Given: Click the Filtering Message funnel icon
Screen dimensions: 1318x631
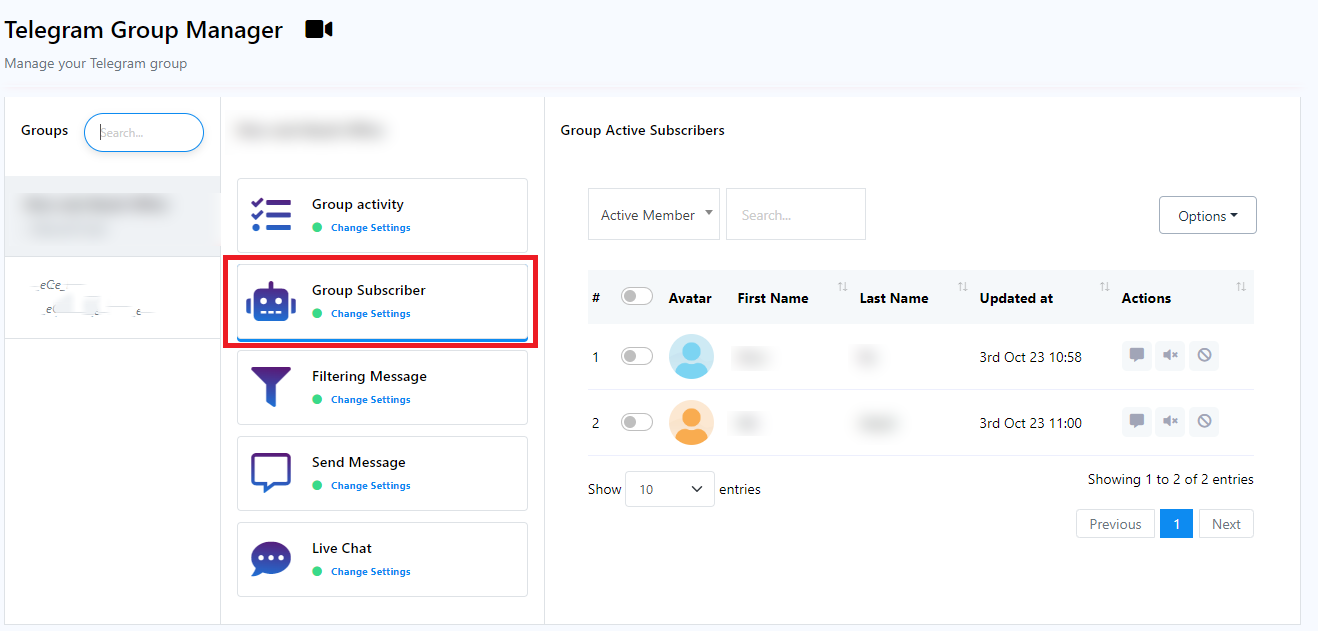Looking at the screenshot, I should point(271,386).
